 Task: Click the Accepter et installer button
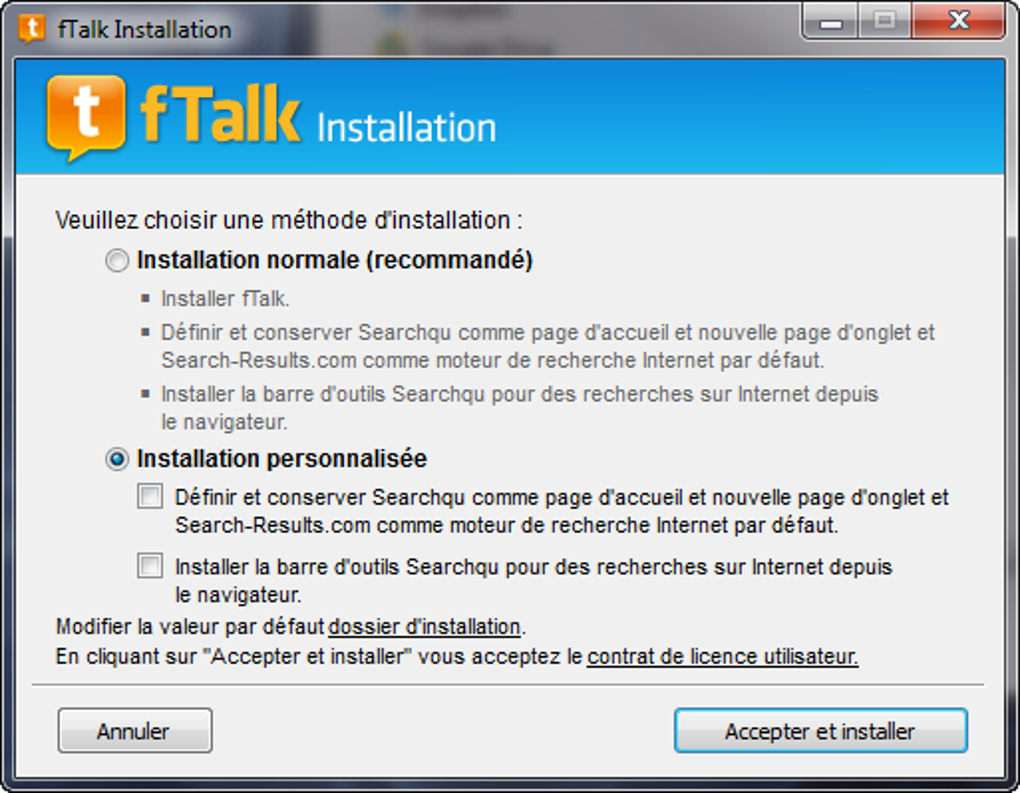tap(820, 730)
